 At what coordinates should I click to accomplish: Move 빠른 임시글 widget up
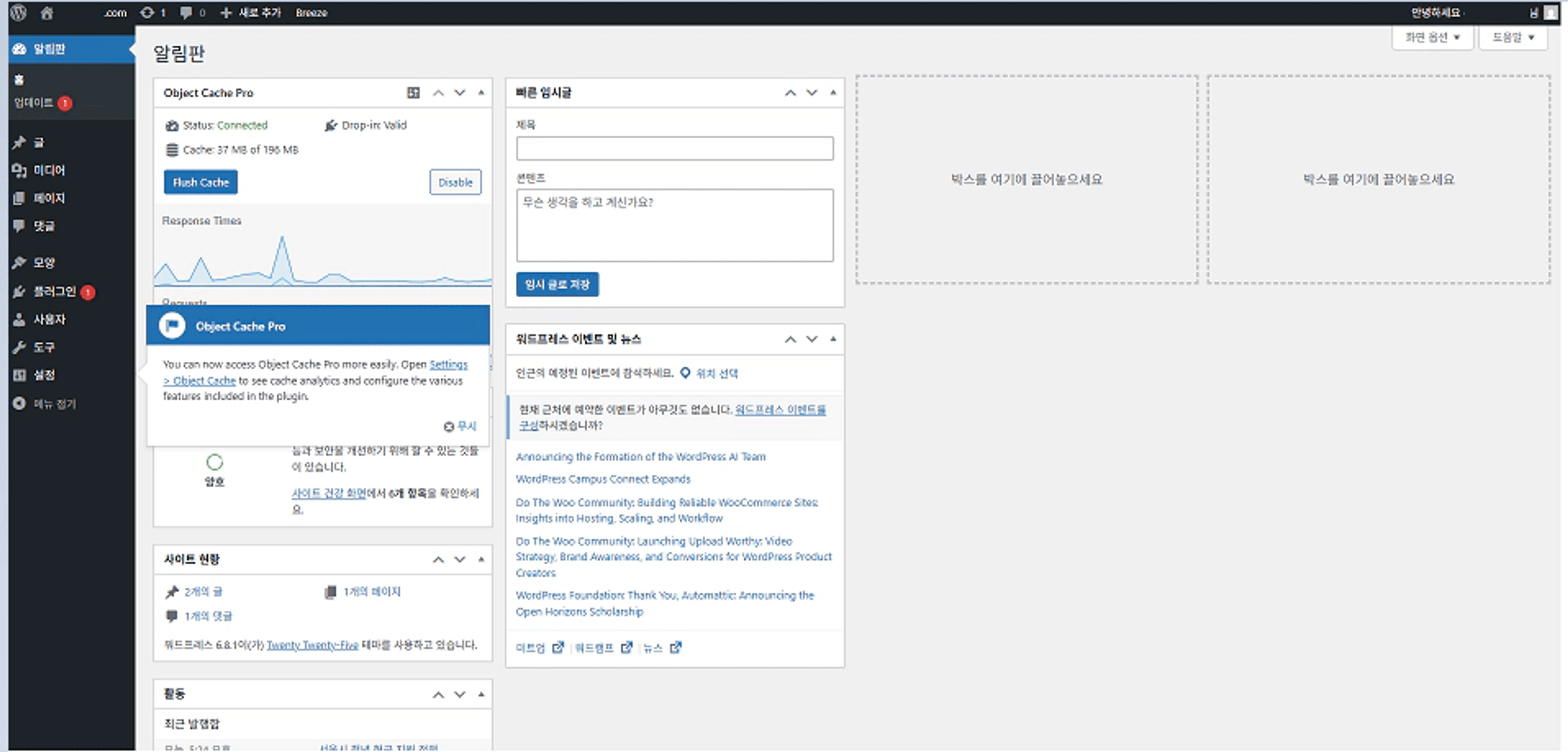point(790,93)
